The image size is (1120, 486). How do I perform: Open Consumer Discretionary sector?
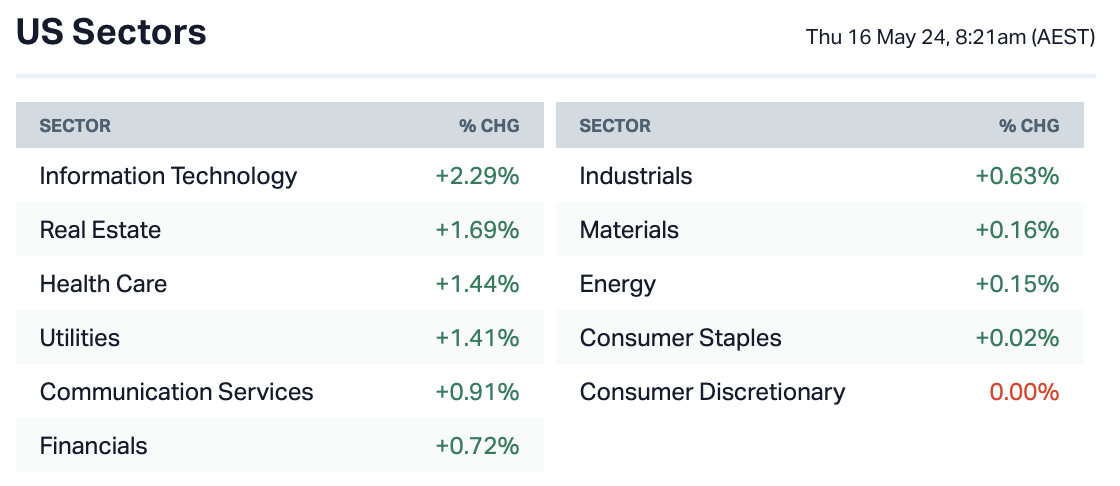712,392
